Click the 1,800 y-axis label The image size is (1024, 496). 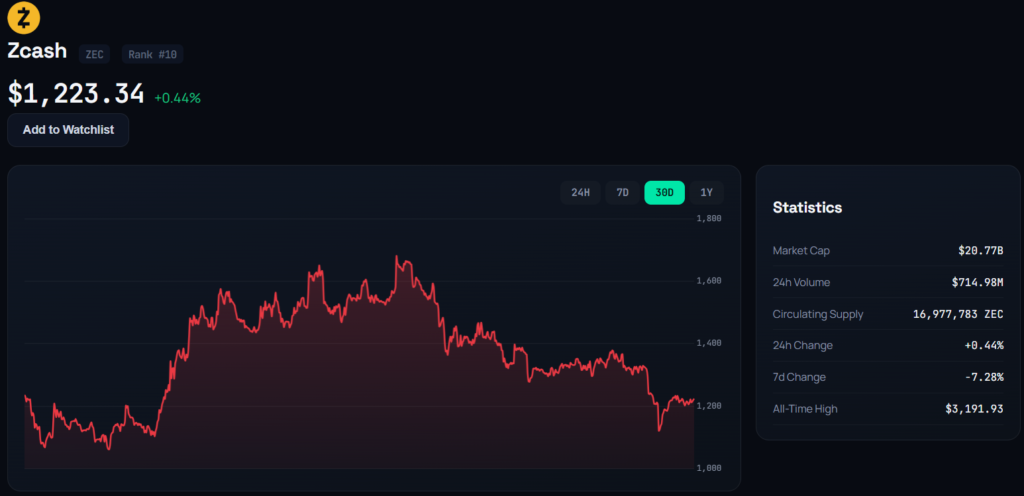coord(709,219)
